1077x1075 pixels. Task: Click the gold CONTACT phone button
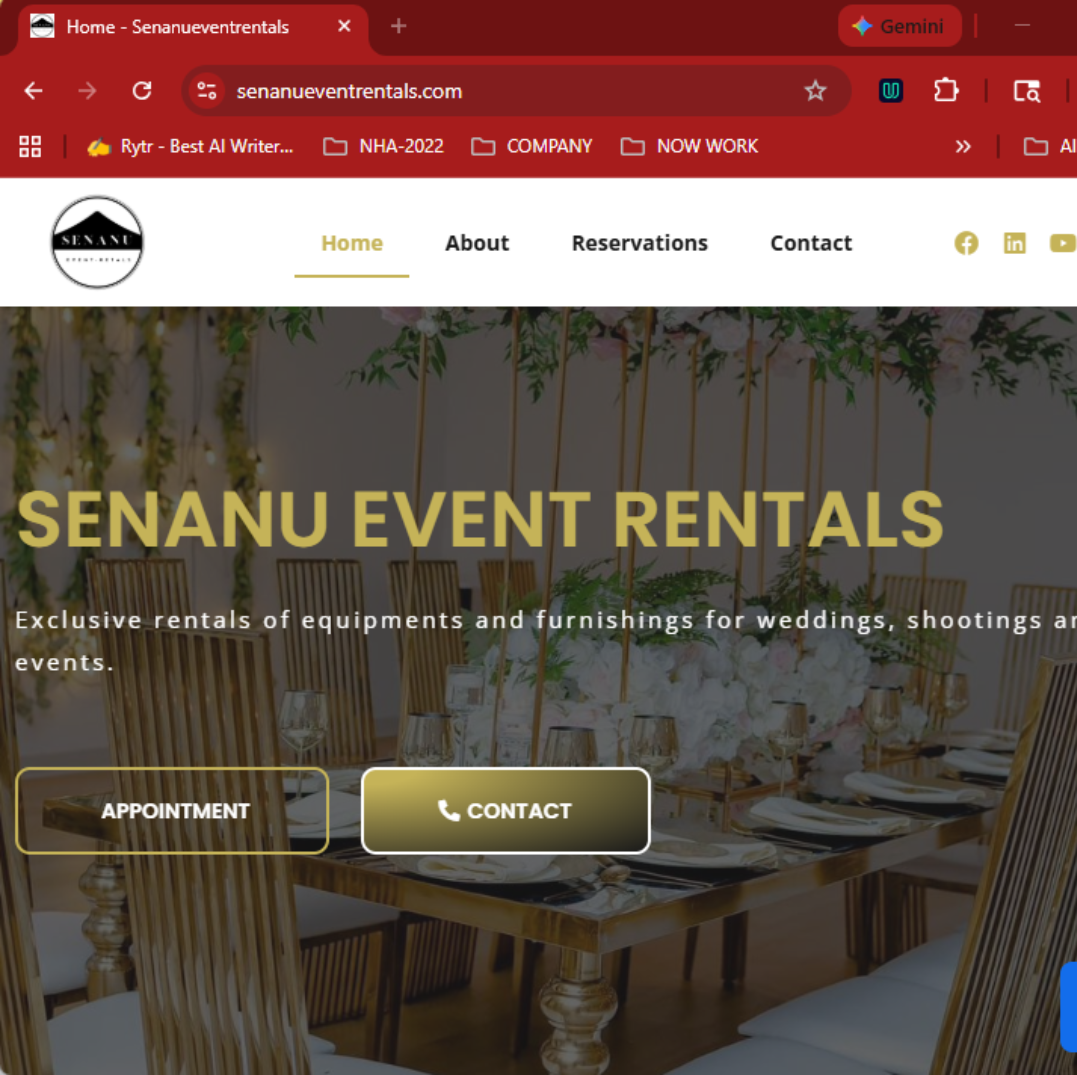click(x=506, y=811)
